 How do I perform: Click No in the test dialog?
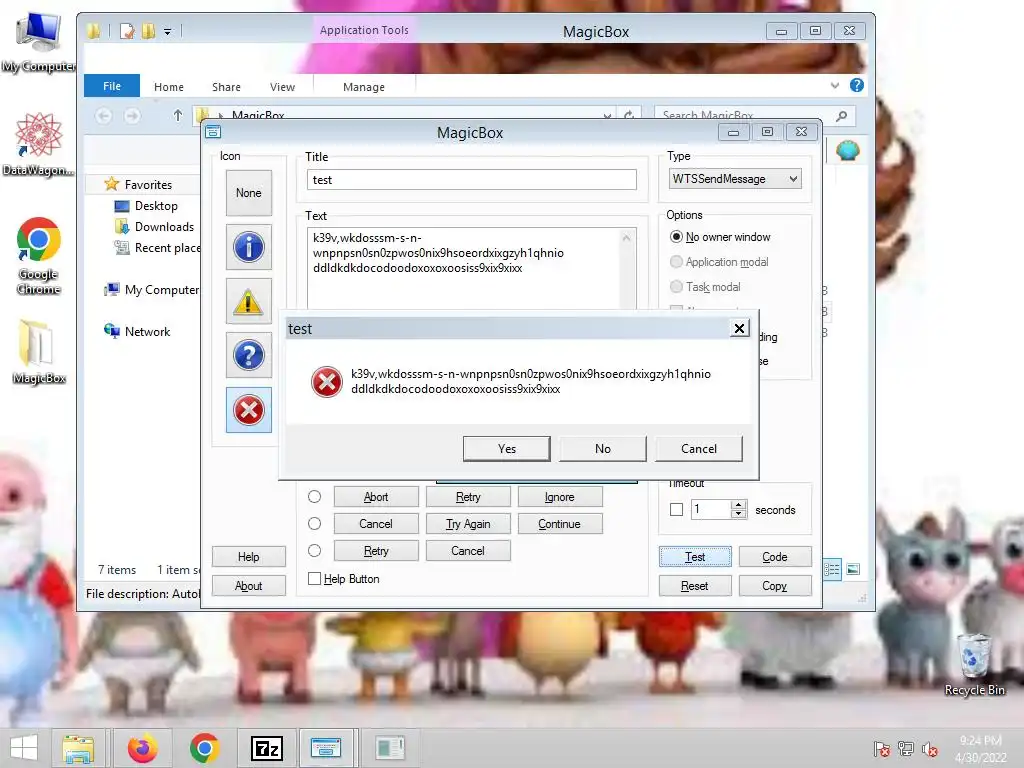click(x=603, y=449)
